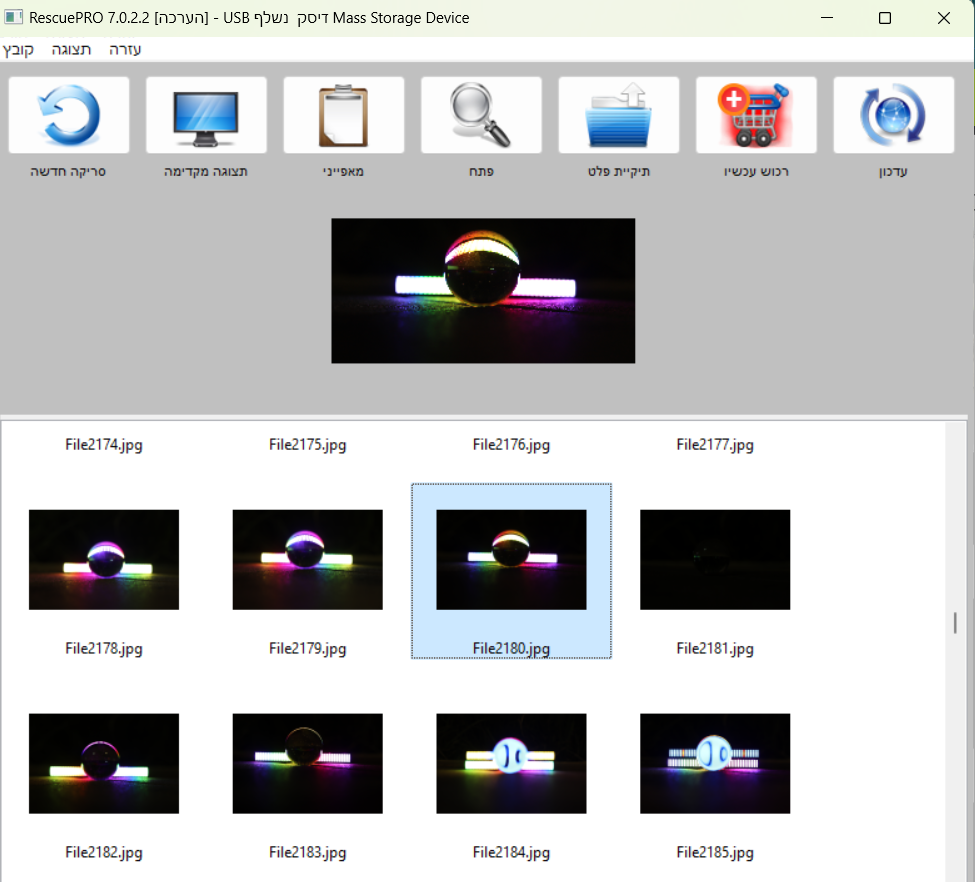Image resolution: width=975 pixels, height=882 pixels.
Task: Open the קובץ file menu
Action: [18, 50]
